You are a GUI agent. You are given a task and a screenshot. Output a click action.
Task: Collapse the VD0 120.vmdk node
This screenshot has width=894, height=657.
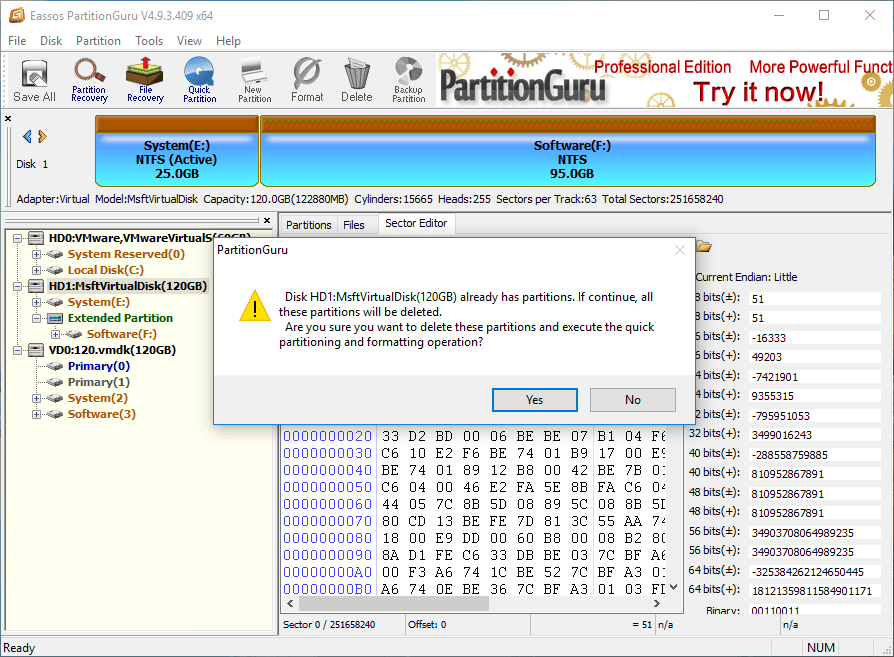click(x=18, y=350)
